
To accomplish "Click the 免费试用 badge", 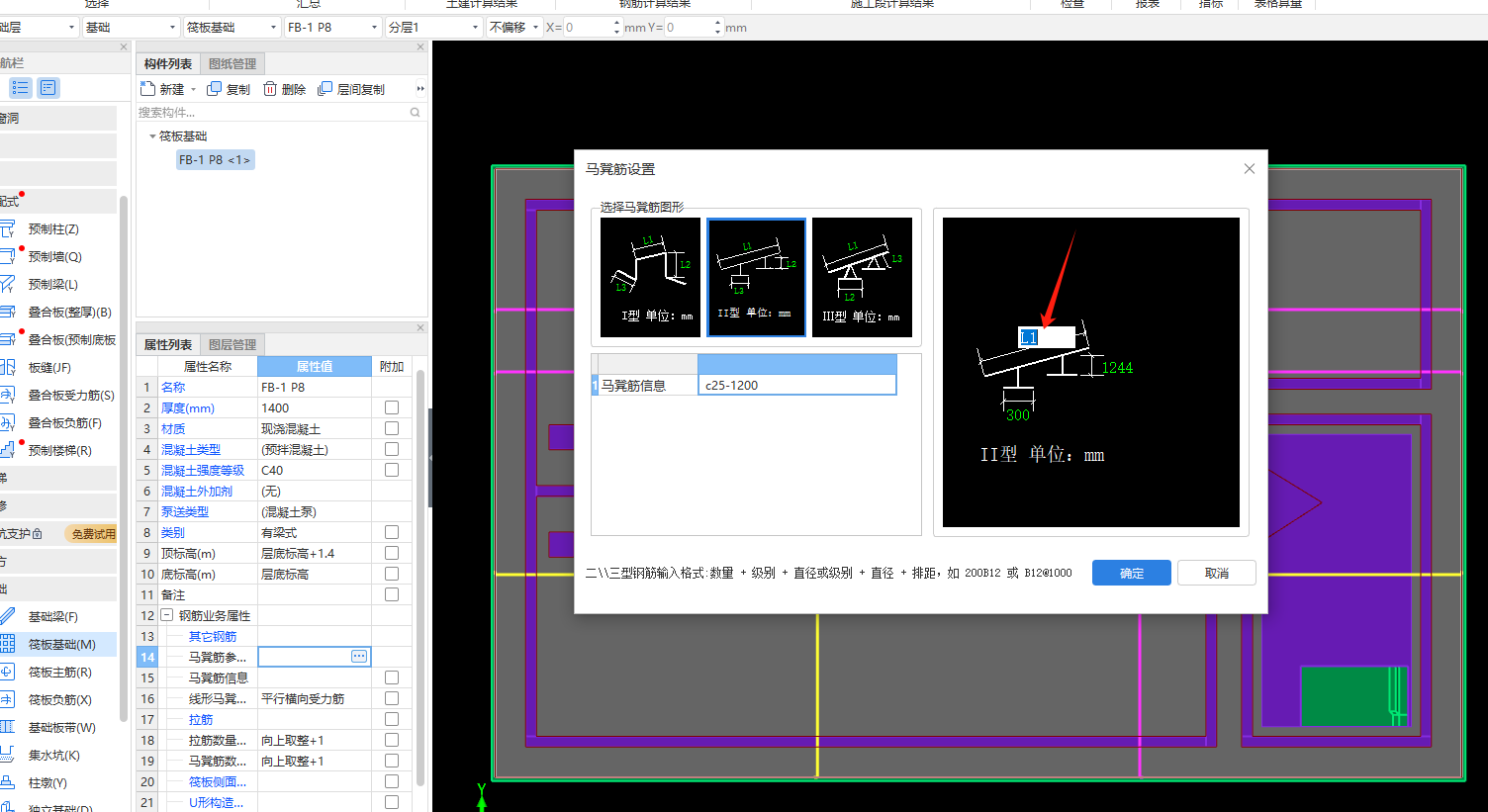I will tap(91, 533).
